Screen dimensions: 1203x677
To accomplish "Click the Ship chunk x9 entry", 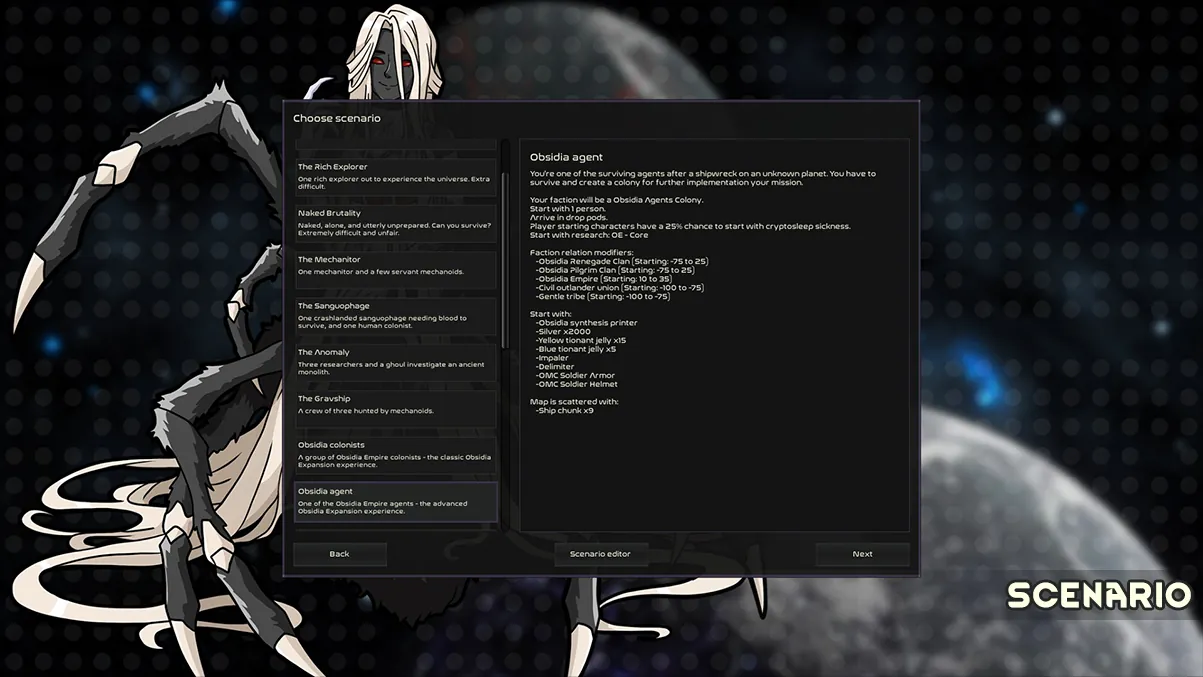I will [x=565, y=410].
